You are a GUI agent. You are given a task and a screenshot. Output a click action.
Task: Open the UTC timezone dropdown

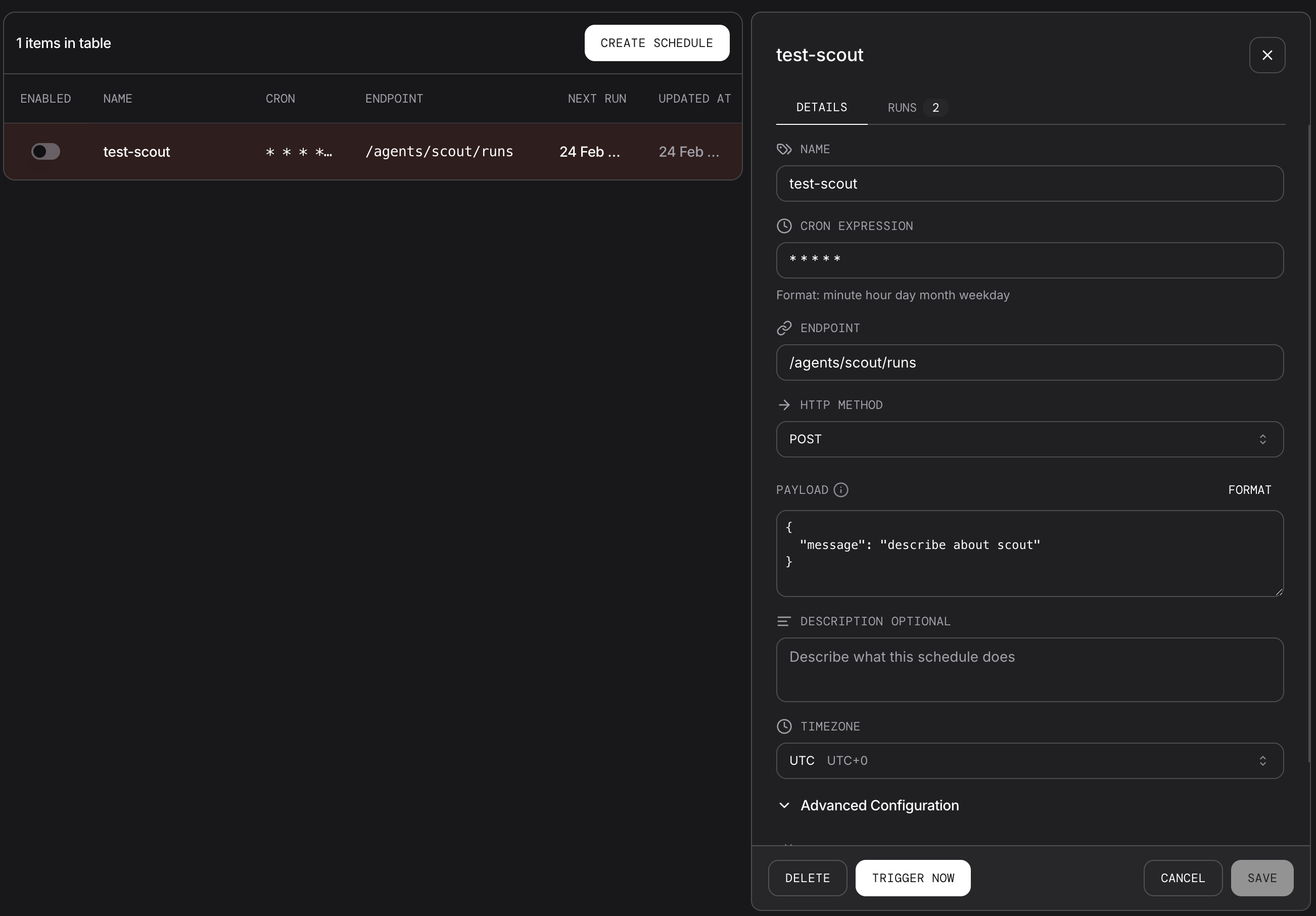1029,761
